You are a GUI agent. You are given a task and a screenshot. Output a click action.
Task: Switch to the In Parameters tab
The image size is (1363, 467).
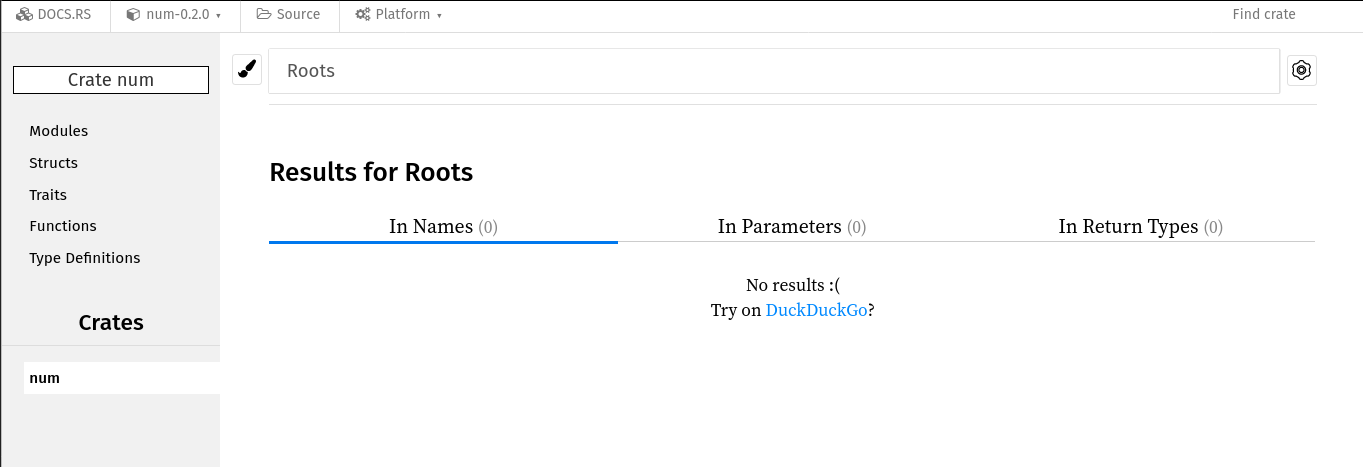click(792, 227)
